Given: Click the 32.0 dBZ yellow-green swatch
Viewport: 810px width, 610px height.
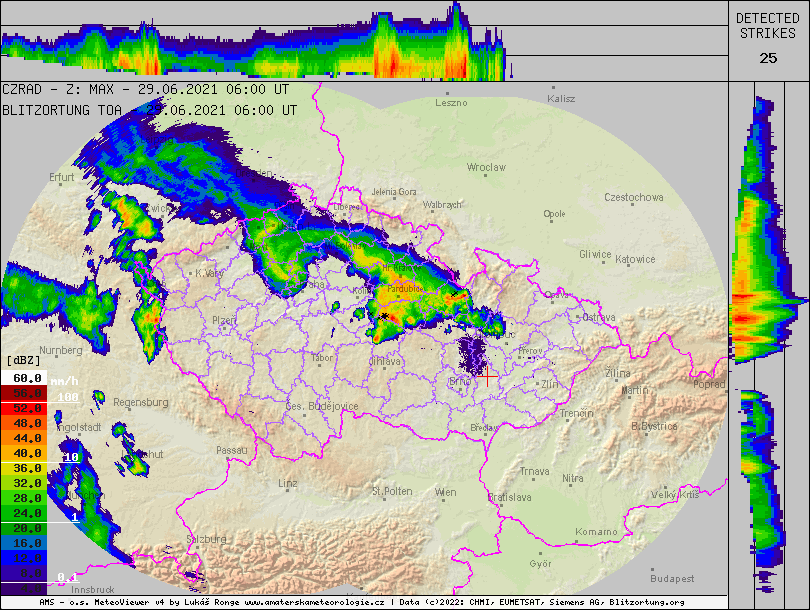Looking at the screenshot, I should (24, 483).
